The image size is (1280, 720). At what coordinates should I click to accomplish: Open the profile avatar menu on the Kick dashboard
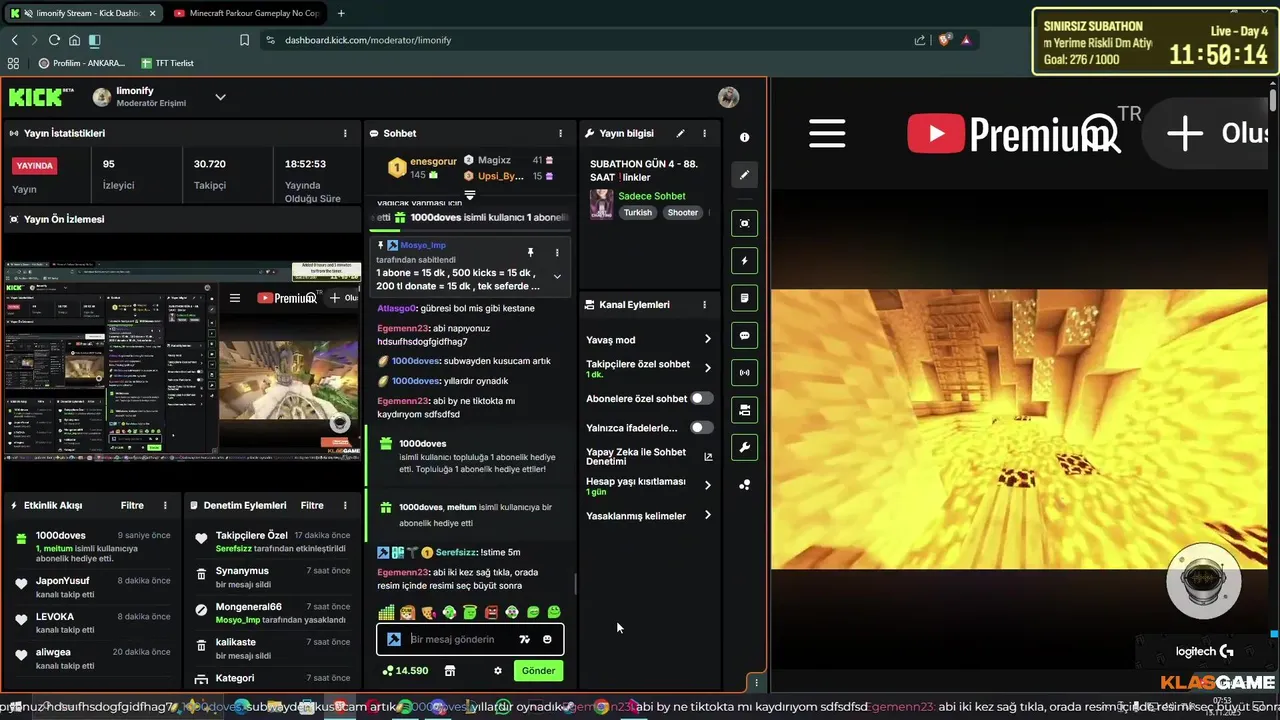[x=728, y=97]
